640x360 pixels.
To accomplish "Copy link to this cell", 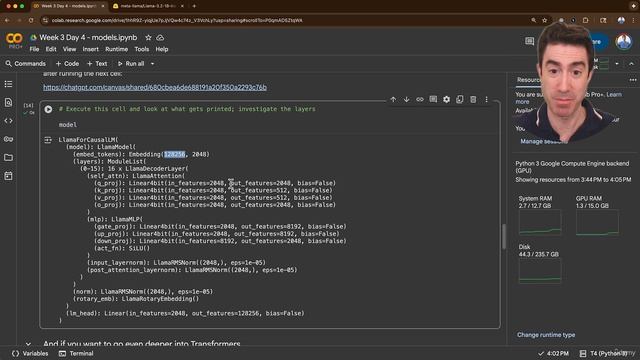I will pyautogui.click(x=420, y=99).
